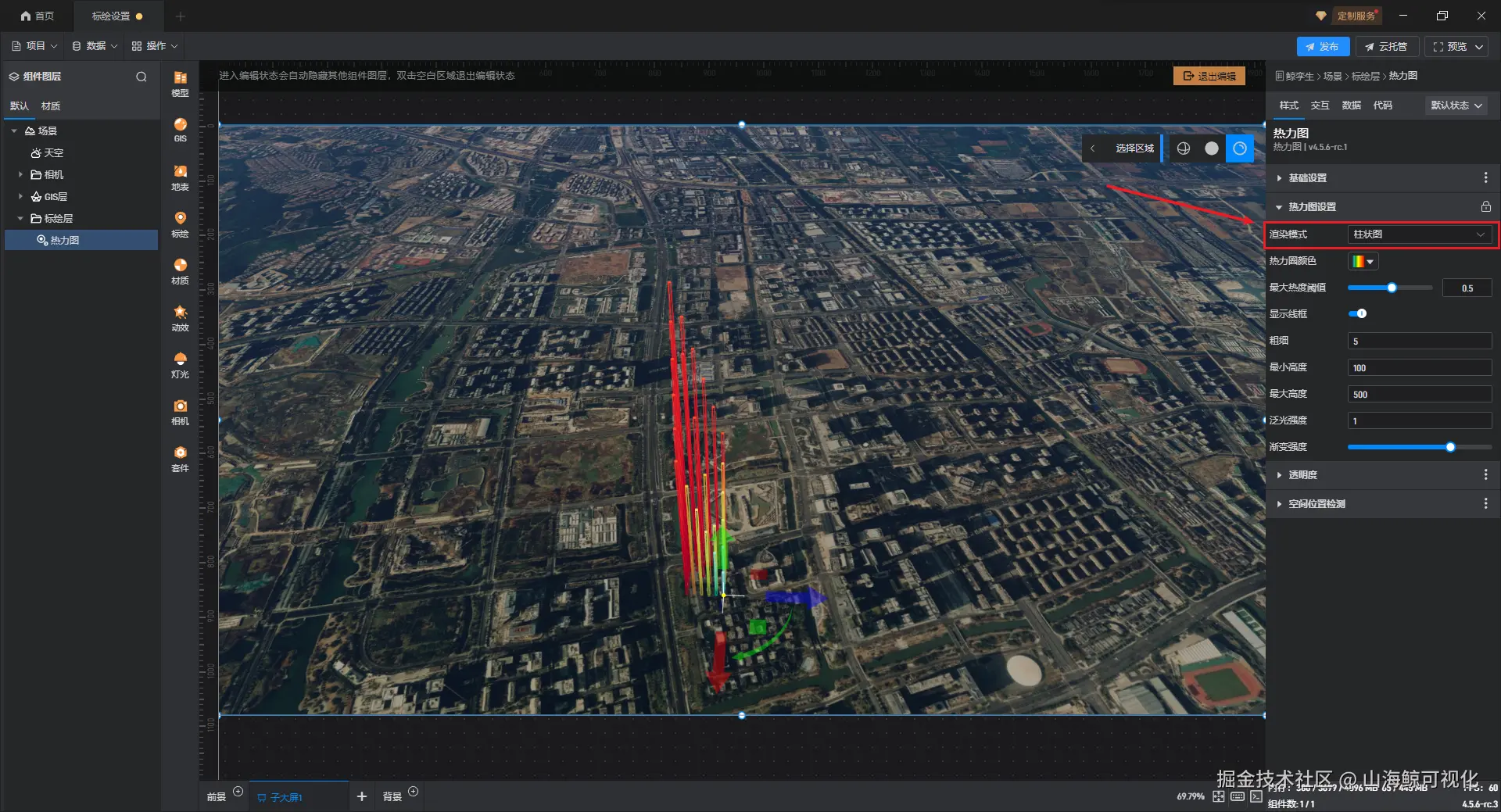Select the solid circle region tool
The width and height of the screenshot is (1501, 812).
[1212, 148]
